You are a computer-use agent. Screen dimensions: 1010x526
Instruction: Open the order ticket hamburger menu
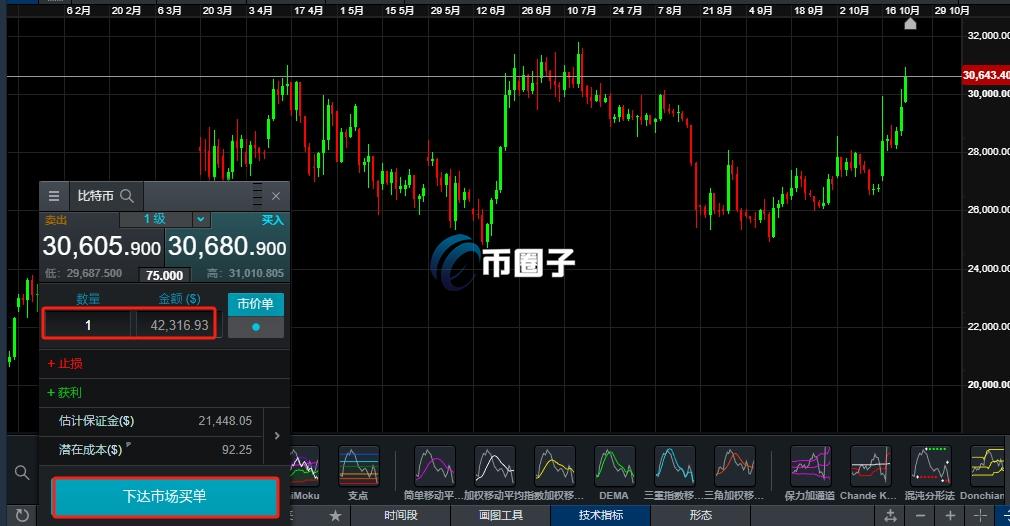coord(54,196)
